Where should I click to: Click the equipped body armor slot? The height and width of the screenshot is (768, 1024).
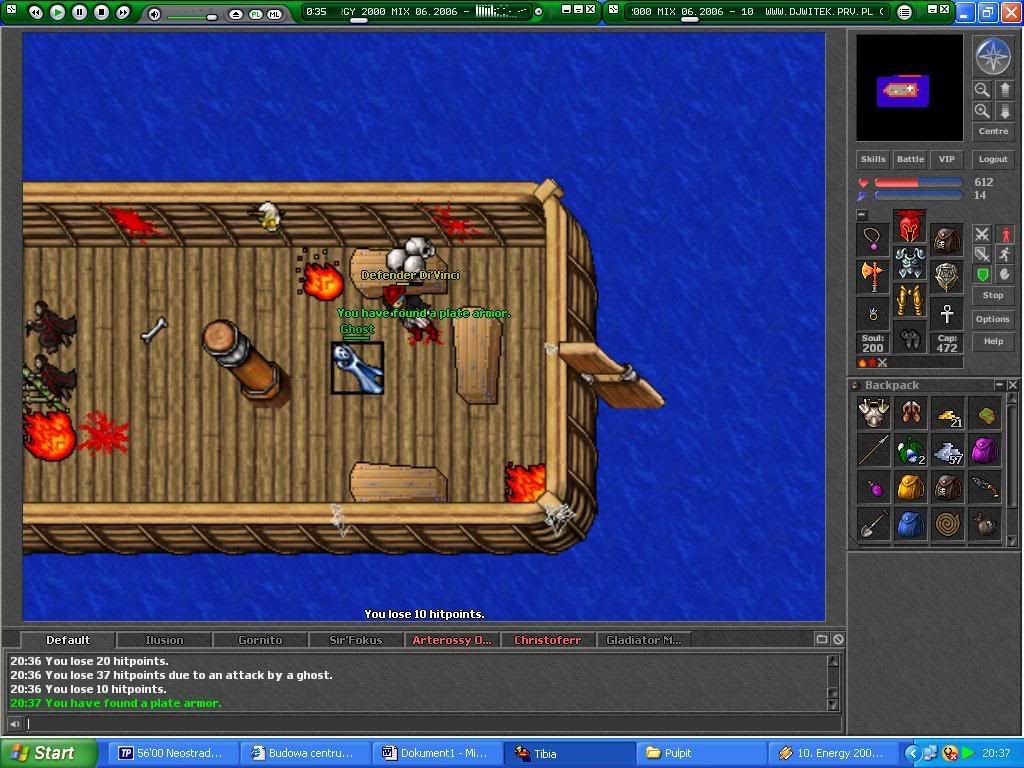(910, 263)
